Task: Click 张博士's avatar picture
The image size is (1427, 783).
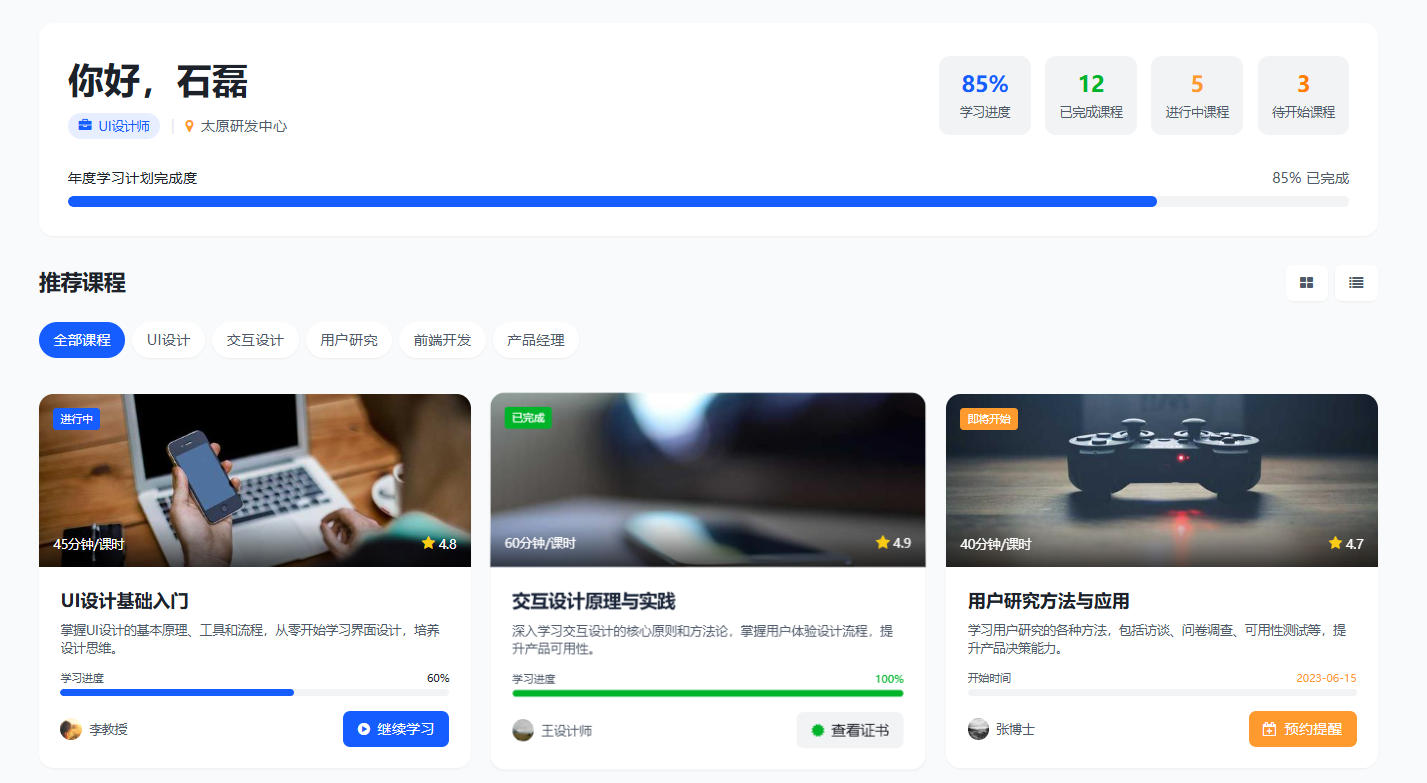Action: point(978,729)
